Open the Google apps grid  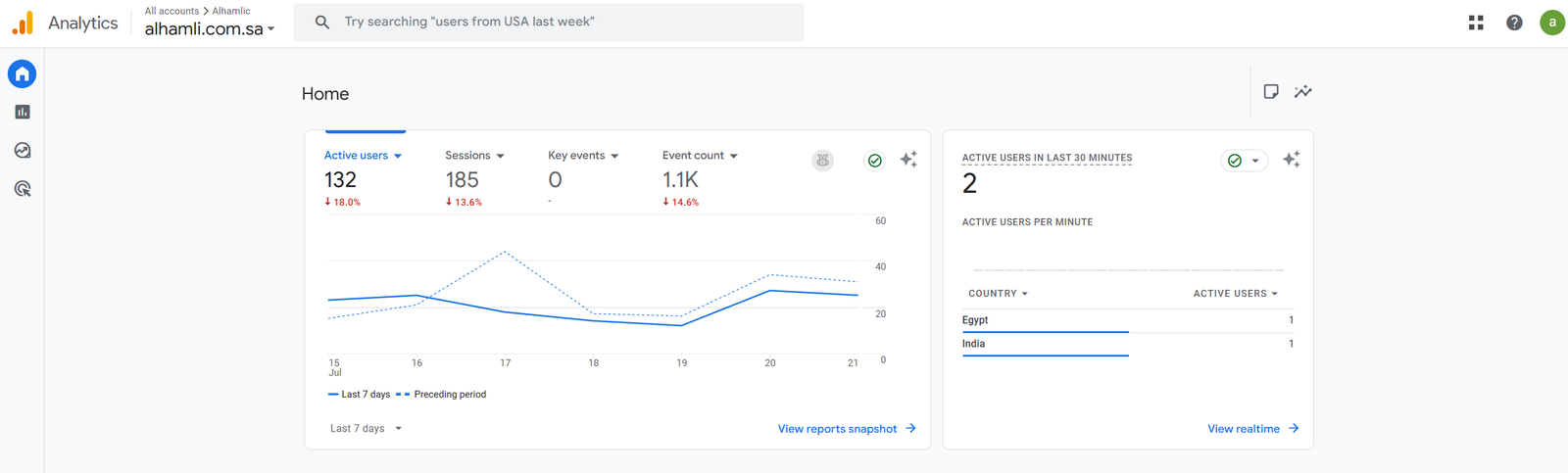pyautogui.click(x=1476, y=23)
